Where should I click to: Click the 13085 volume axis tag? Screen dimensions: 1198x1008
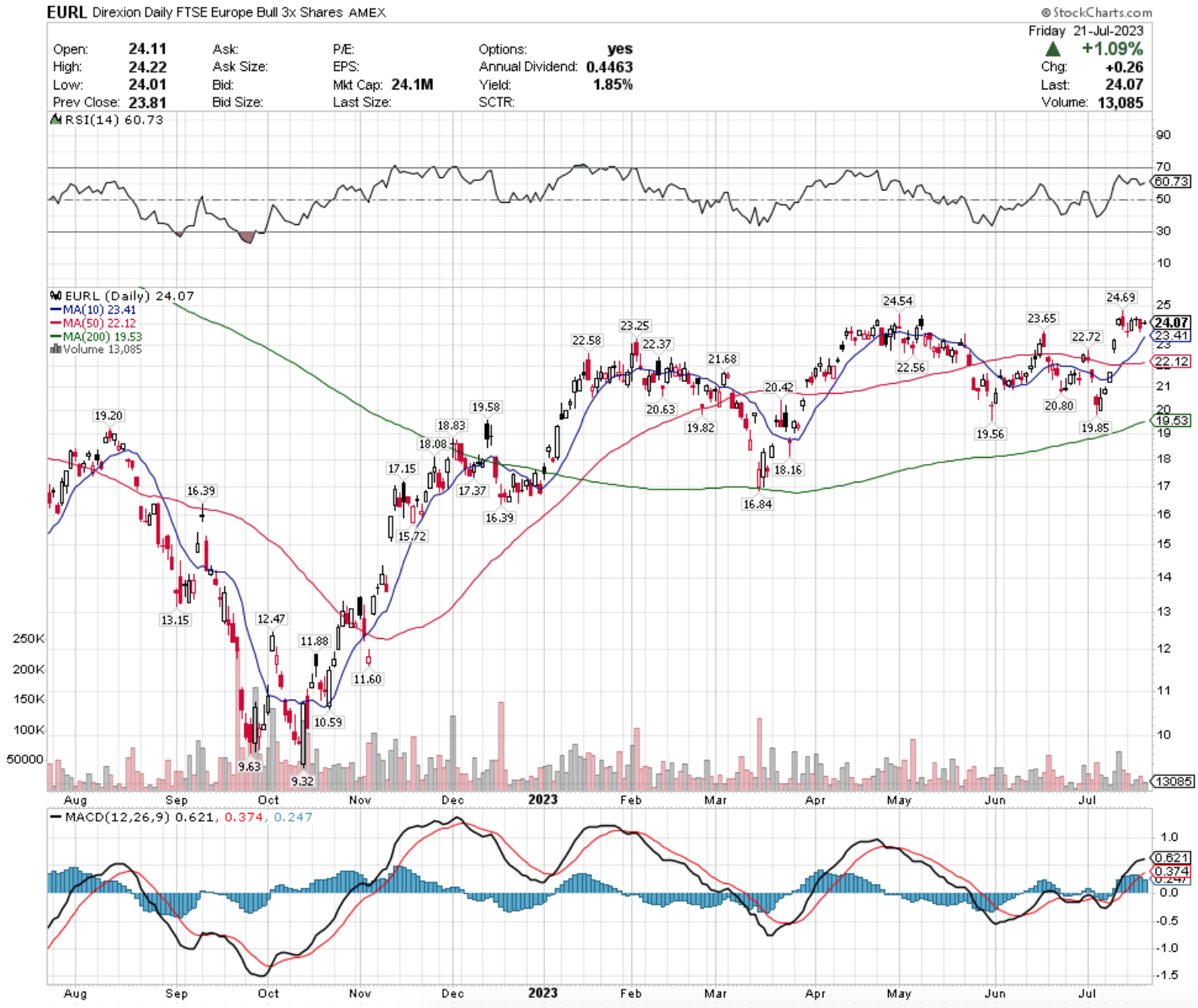[x=1173, y=781]
